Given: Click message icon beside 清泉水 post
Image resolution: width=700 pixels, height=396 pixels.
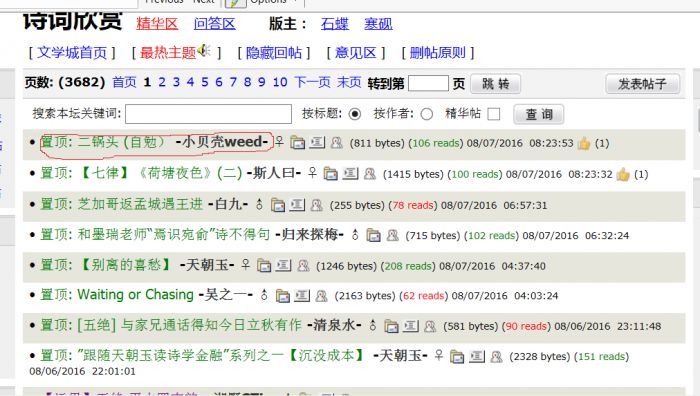Looking at the screenshot, I should click(411, 326).
